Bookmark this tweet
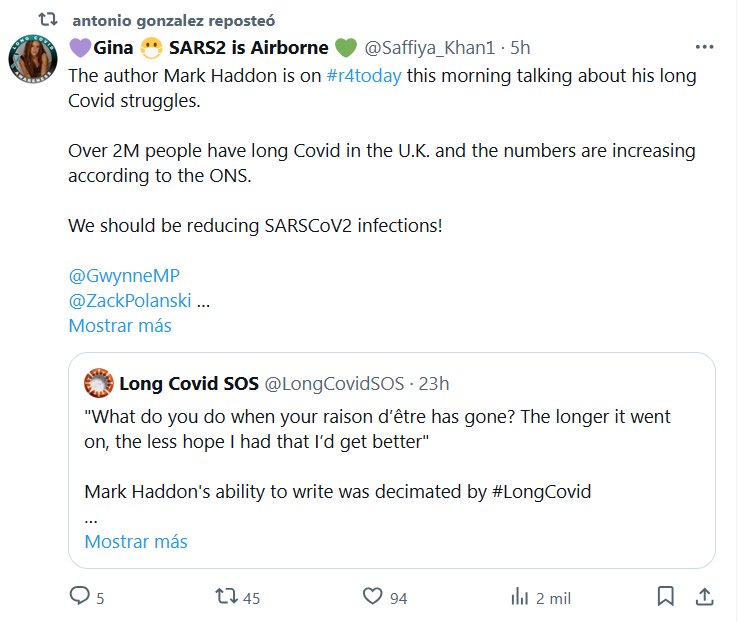This screenshot has height=622, width=740. [665, 596]
